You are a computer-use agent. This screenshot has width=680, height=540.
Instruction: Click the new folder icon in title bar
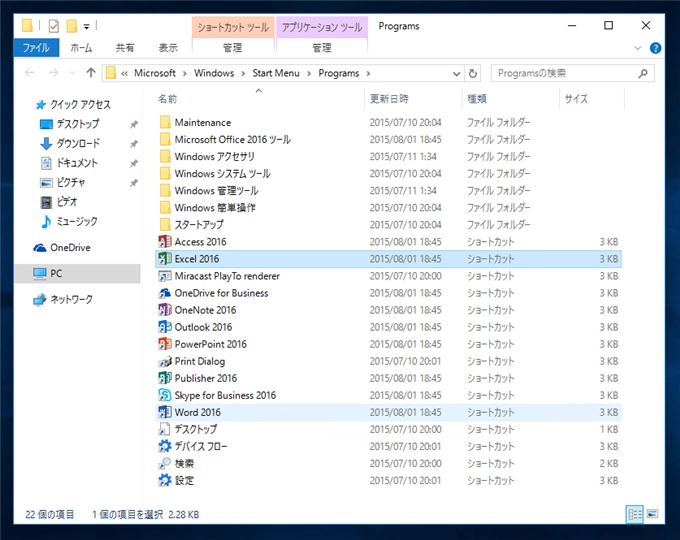[72, 26]
